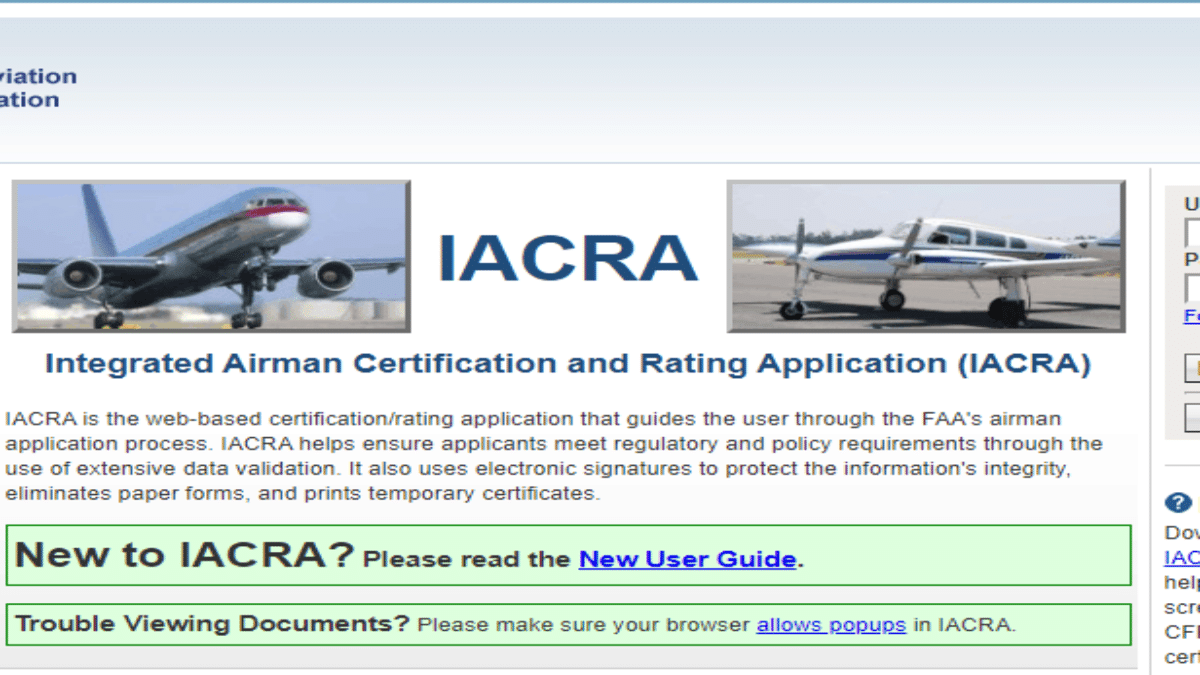
Task: Select the Integrated Airman Certification heading
Action: (570, 363)
